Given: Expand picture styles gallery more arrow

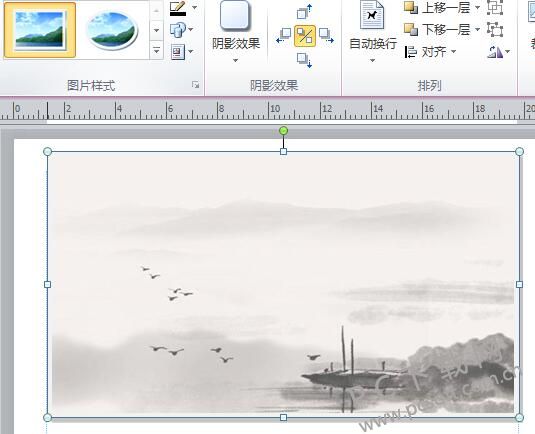Looking at the screenshot, I should click(156, 50).
